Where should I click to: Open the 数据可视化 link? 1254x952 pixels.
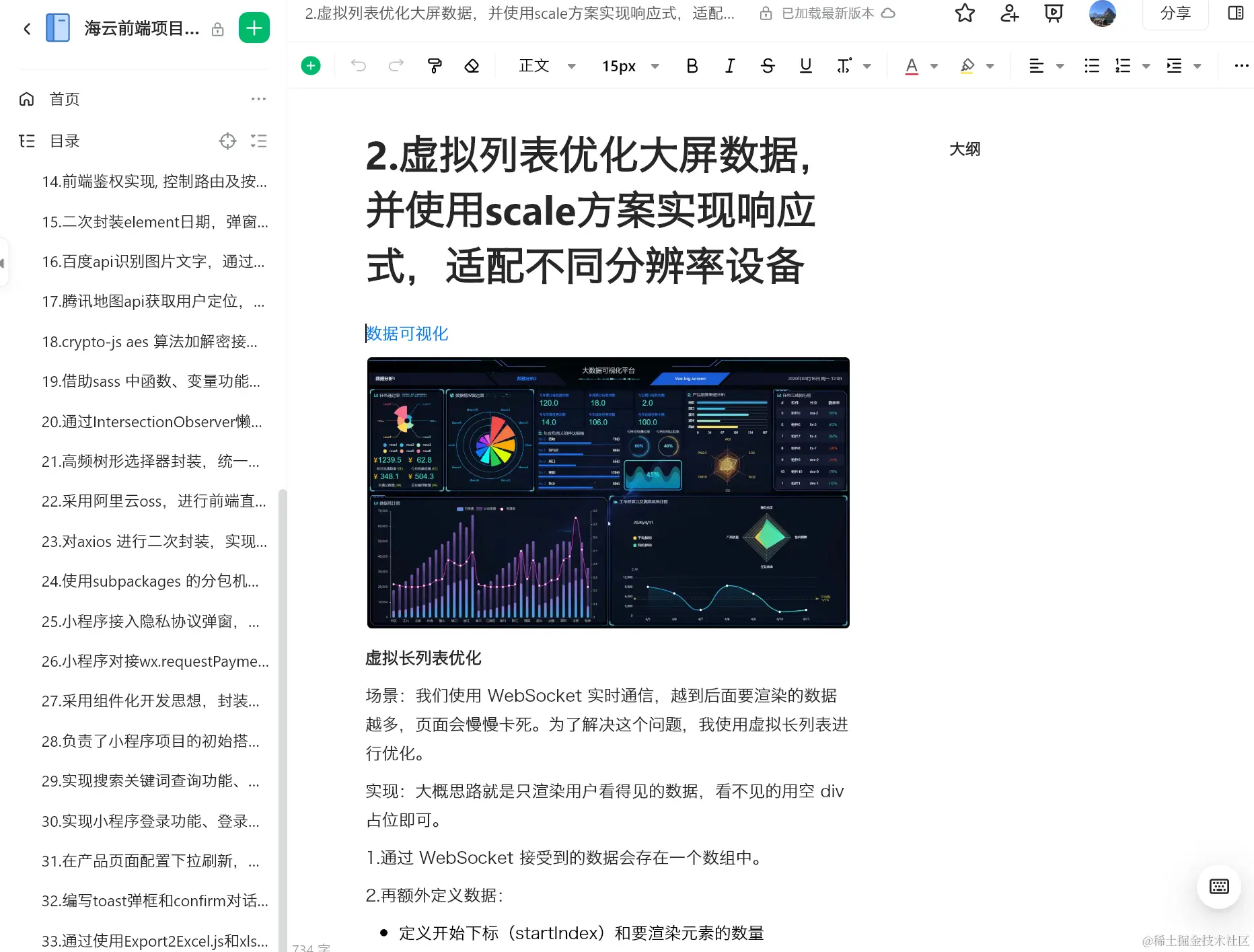[407, 334]
